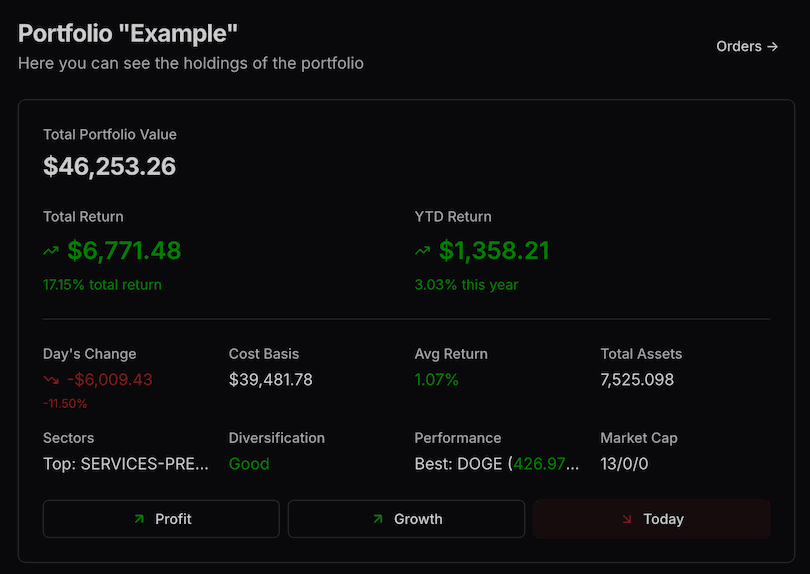Click the Total Return value $6,771.48
Screen dimensions: 810x574
click(124, 250)
